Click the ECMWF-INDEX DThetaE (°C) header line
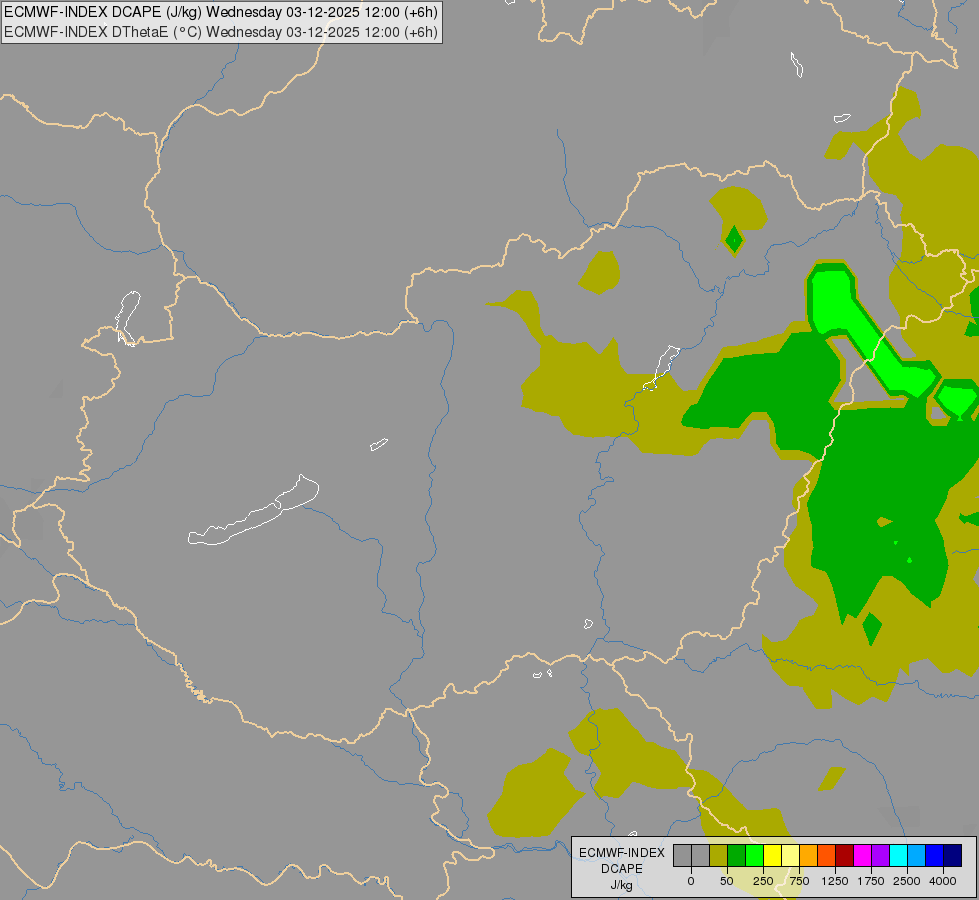The image size is (979, 900). [x=221, y=32]
